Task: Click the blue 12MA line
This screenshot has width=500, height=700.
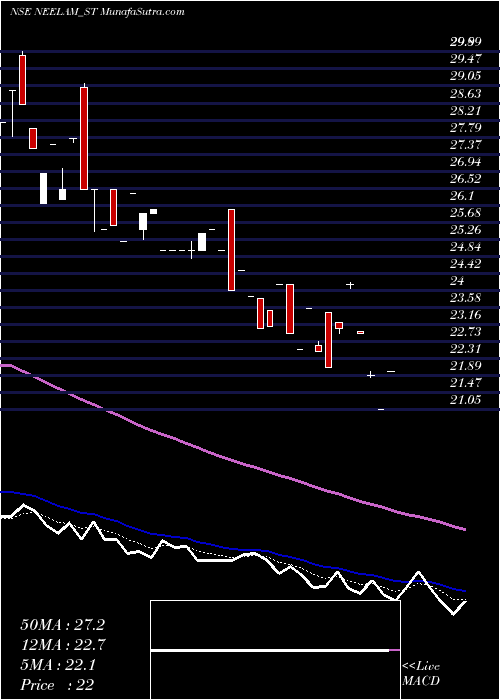Action: (232, 548)
